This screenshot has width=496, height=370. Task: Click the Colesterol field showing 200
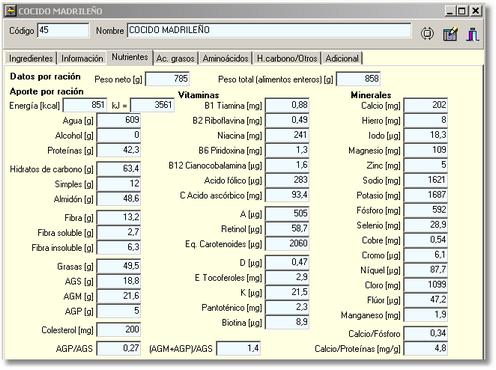point(119,330)
